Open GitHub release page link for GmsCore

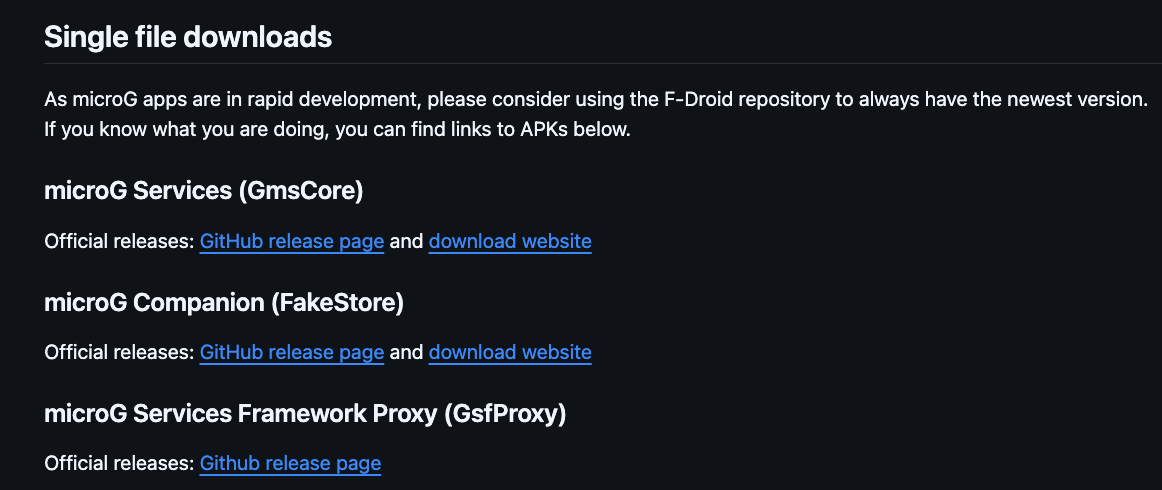[x=292, y=241]
